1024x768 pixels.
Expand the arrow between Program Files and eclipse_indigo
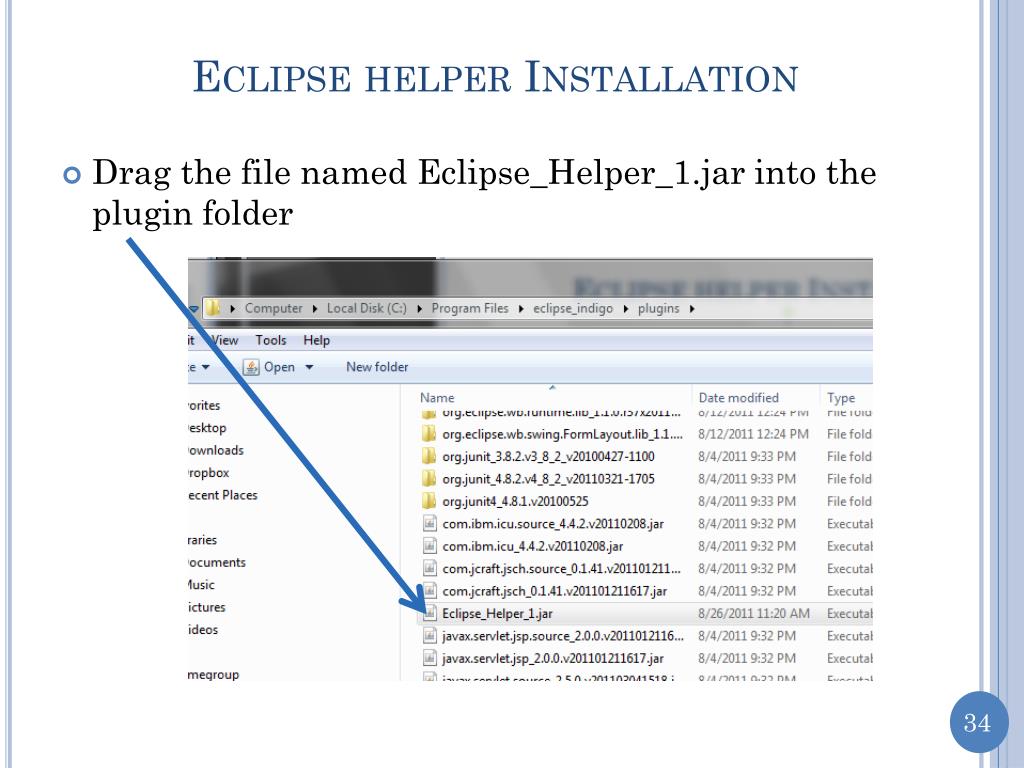click(x=520, y=308)
